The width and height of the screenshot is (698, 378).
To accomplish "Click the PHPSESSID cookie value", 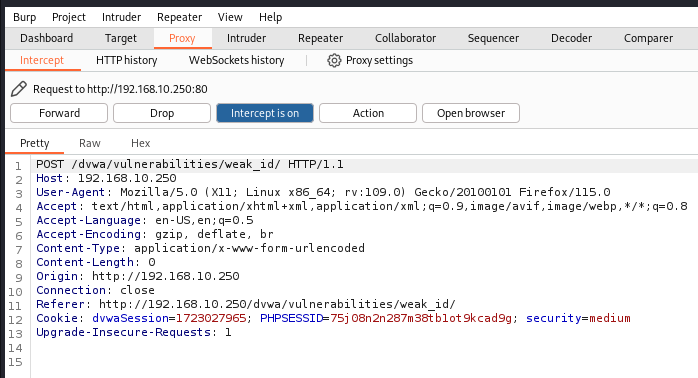I will (x=421, y=318).
